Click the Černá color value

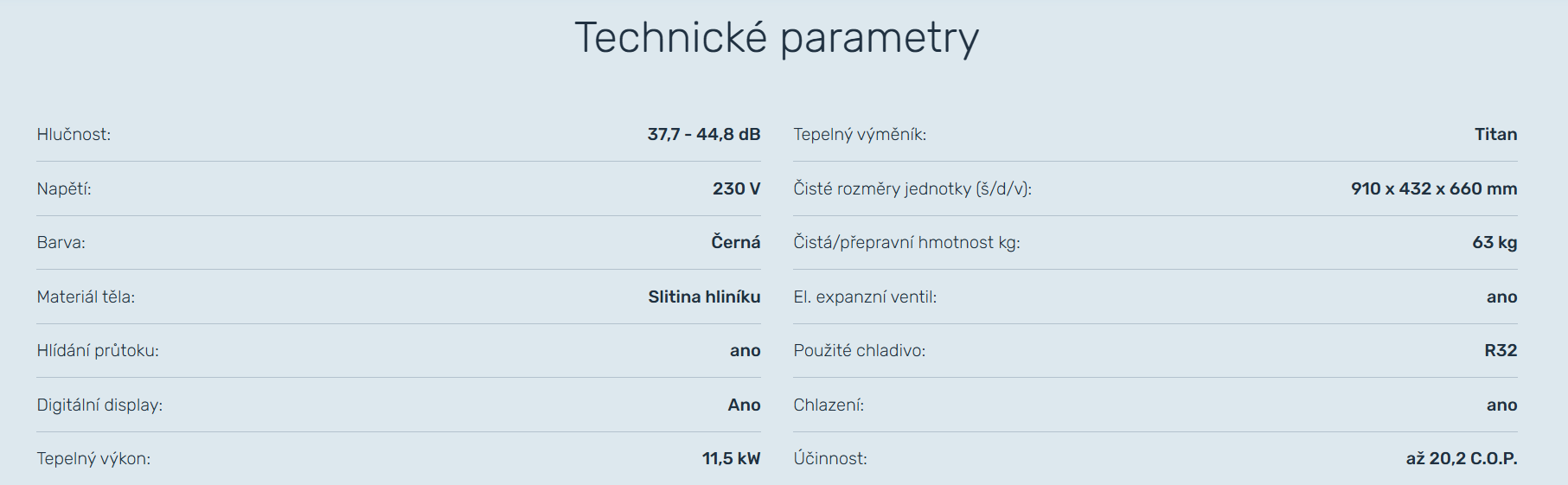pyautogui.click(x=735, y=243)
